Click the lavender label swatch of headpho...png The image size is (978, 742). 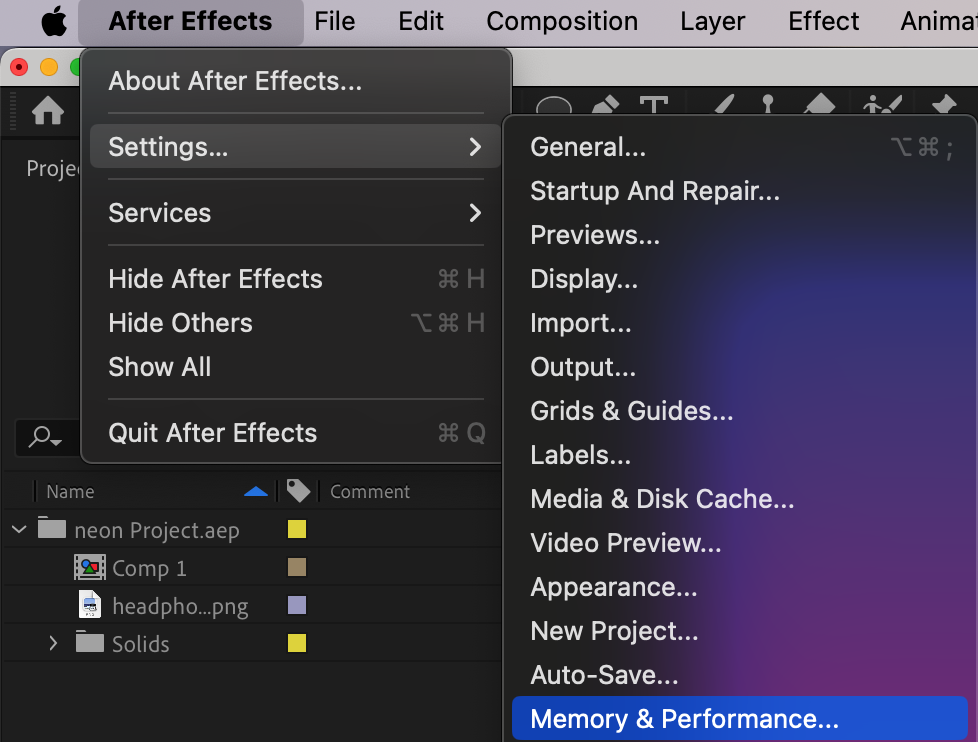(x=297, y=605)
